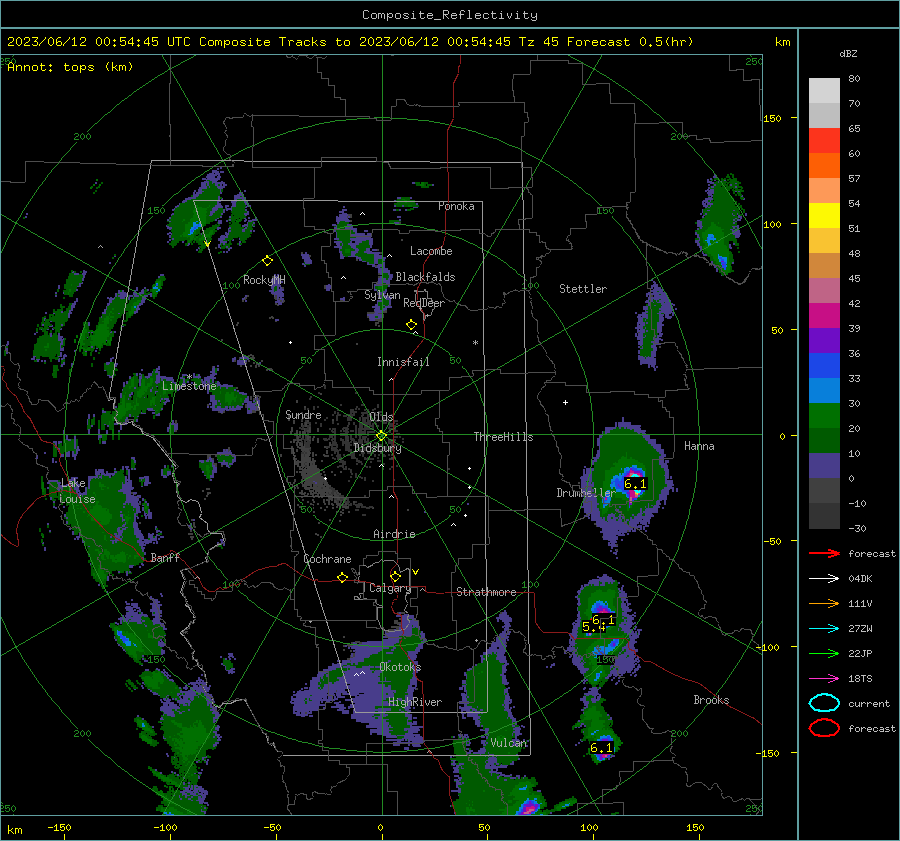Click the green 22JP arrow legend icon

pyautogui.click(x=824, y=653)
